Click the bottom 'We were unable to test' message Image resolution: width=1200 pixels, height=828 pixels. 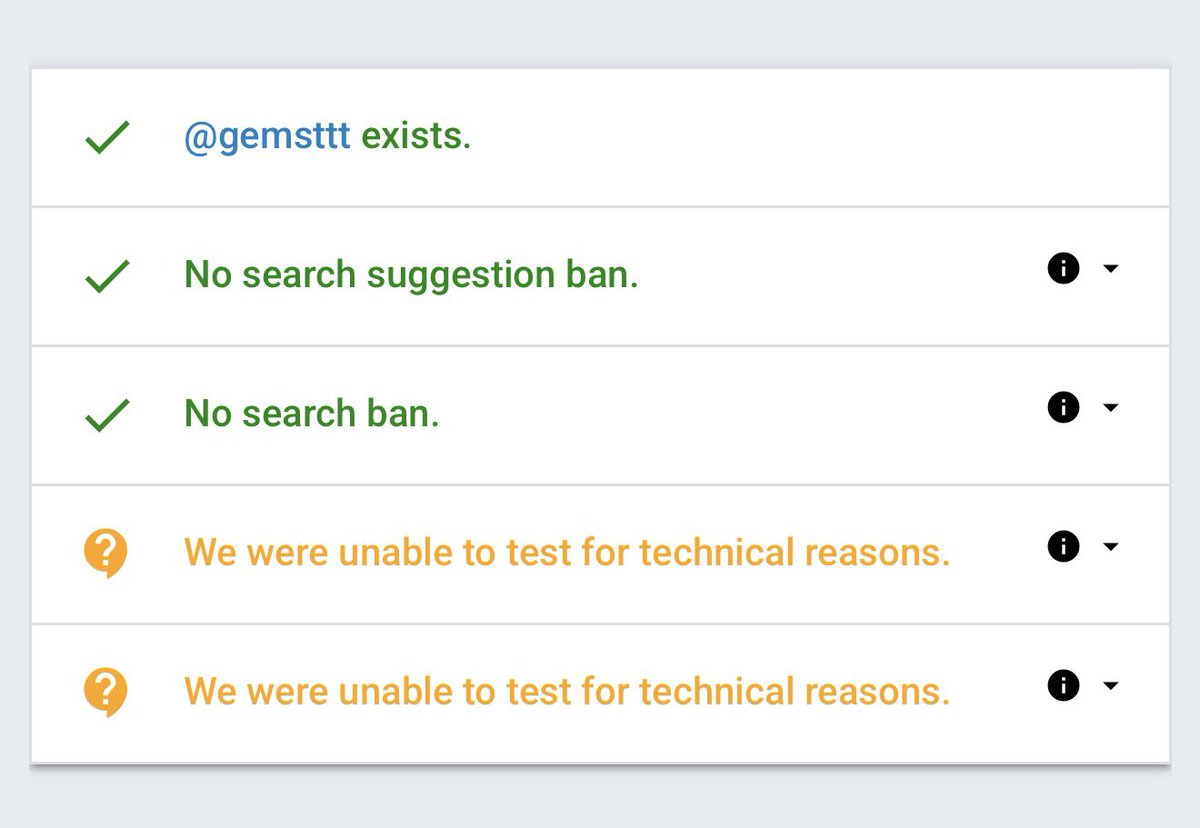click(x=567, y=691)
